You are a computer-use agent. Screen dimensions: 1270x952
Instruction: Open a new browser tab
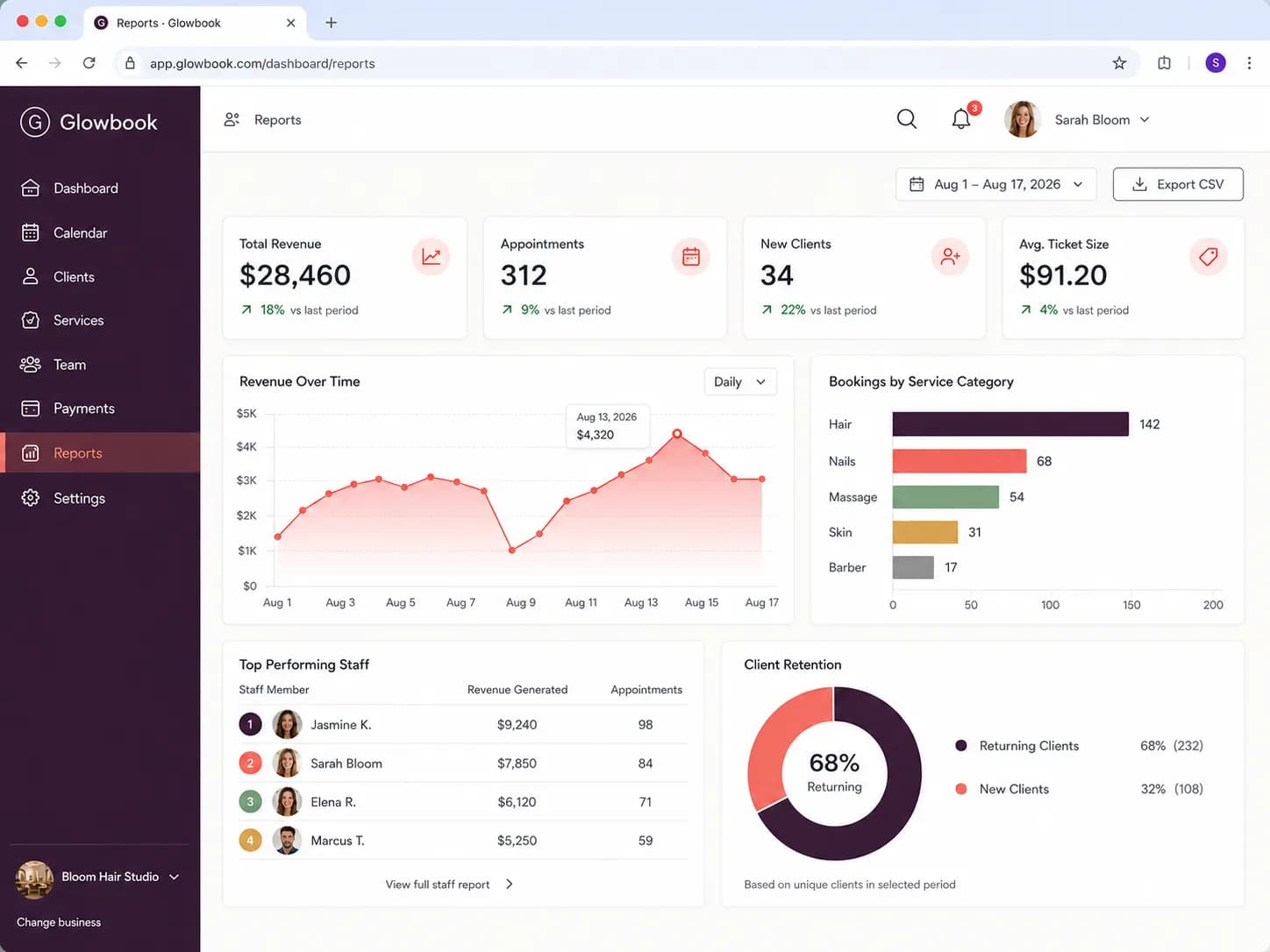tap(331, 23)
